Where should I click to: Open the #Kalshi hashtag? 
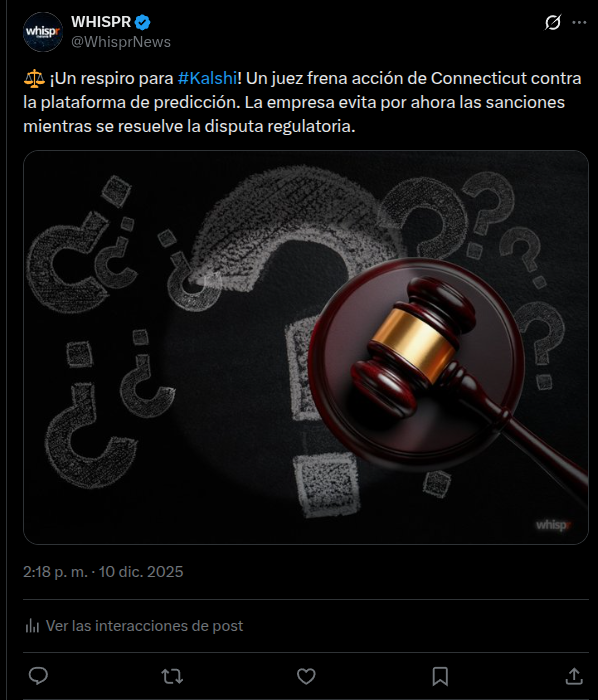207,78
